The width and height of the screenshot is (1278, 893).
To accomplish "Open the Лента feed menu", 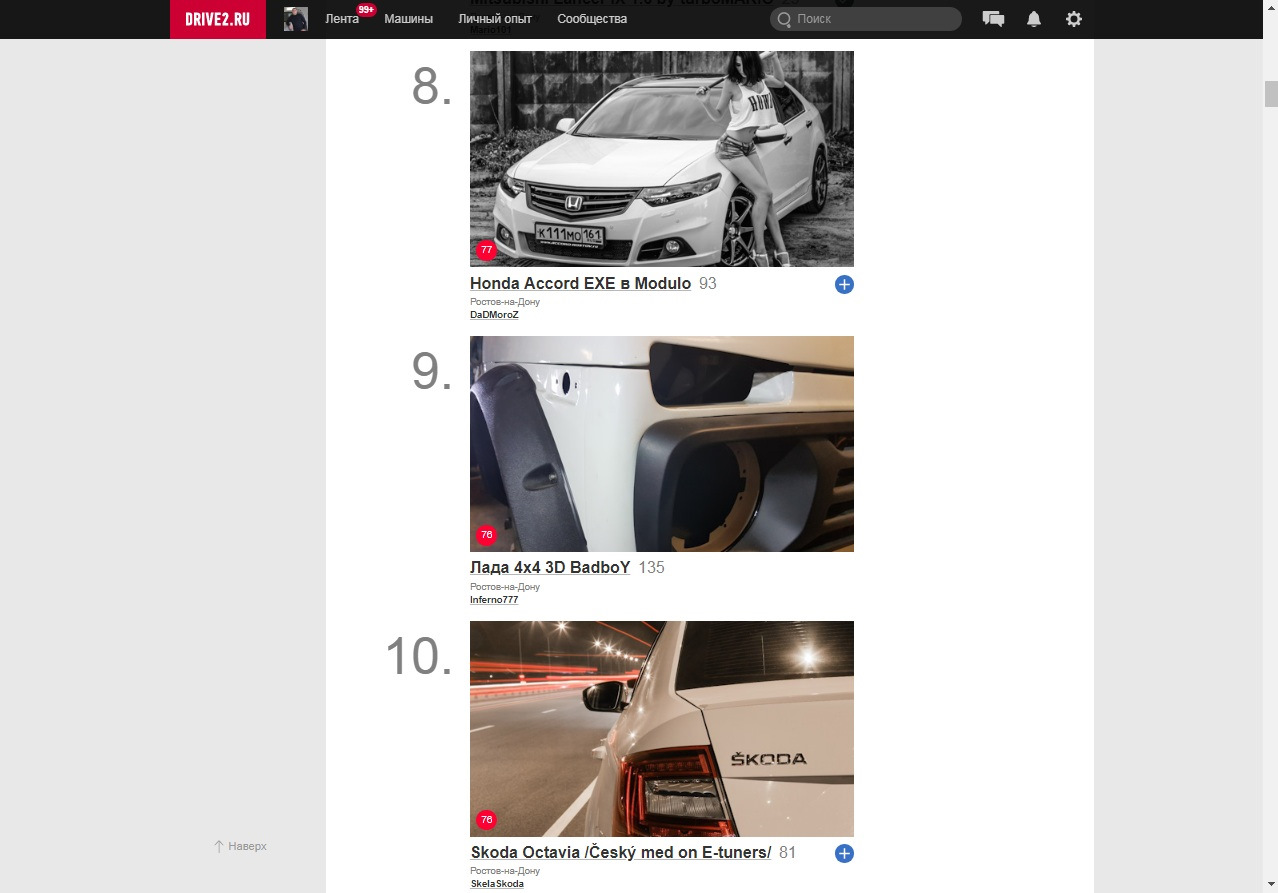I will coord(342,19).
